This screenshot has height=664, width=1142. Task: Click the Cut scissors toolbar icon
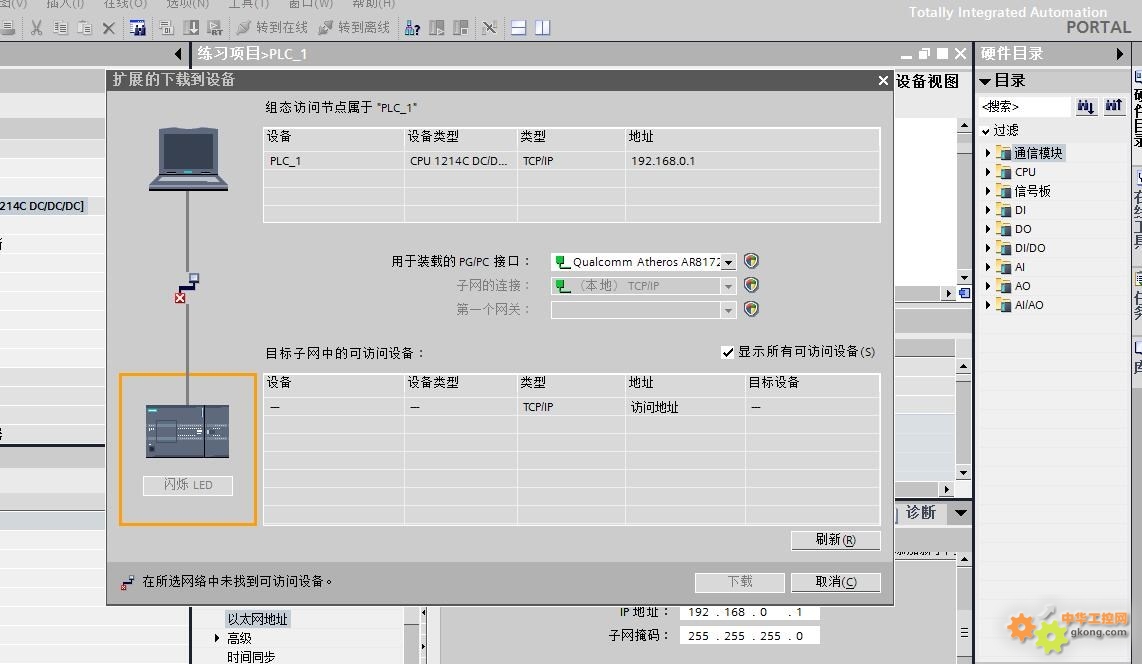pyautogui.click(x=36, y=28)
